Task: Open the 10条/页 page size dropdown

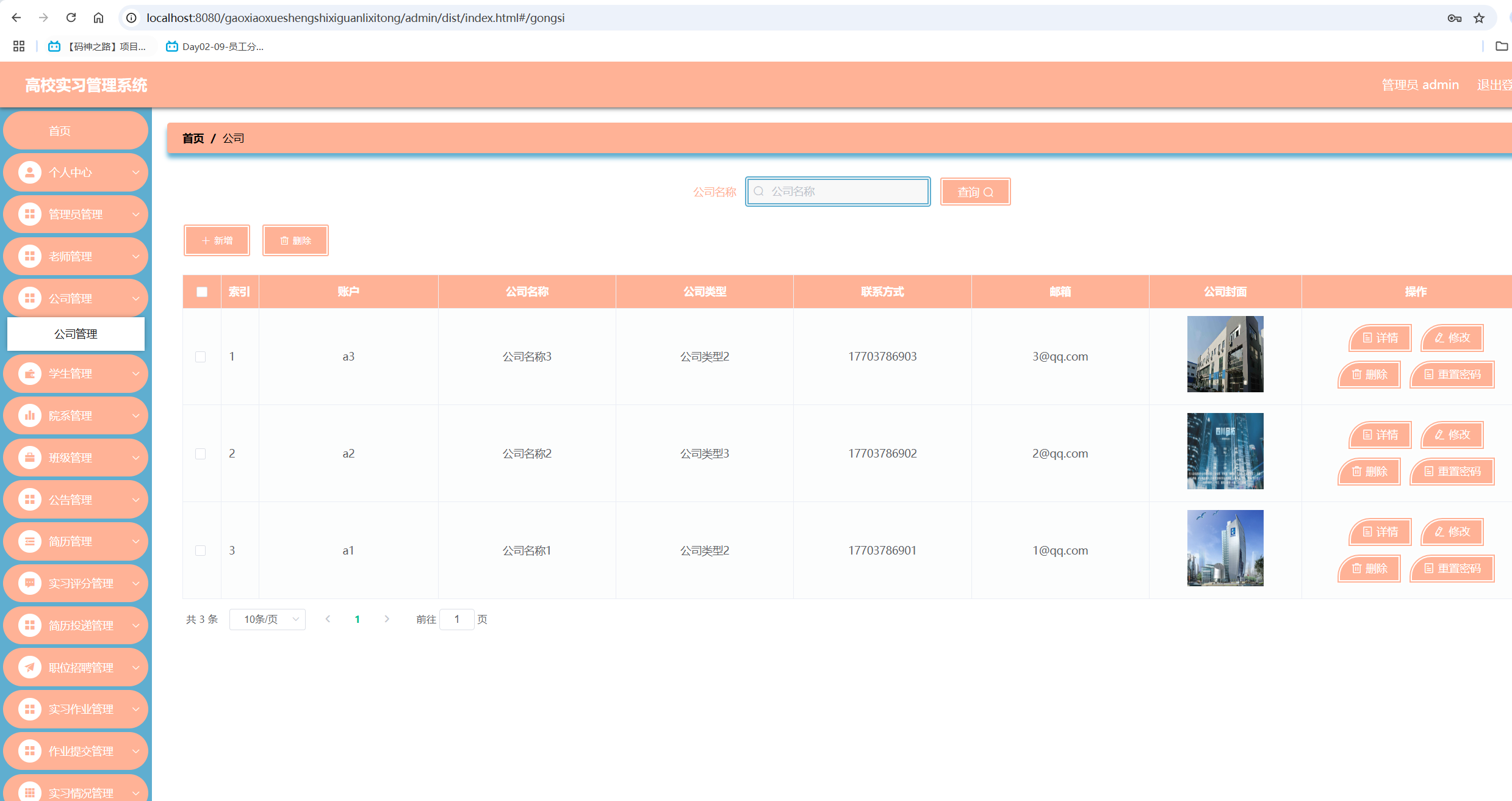Action: [x=267, y=619]
